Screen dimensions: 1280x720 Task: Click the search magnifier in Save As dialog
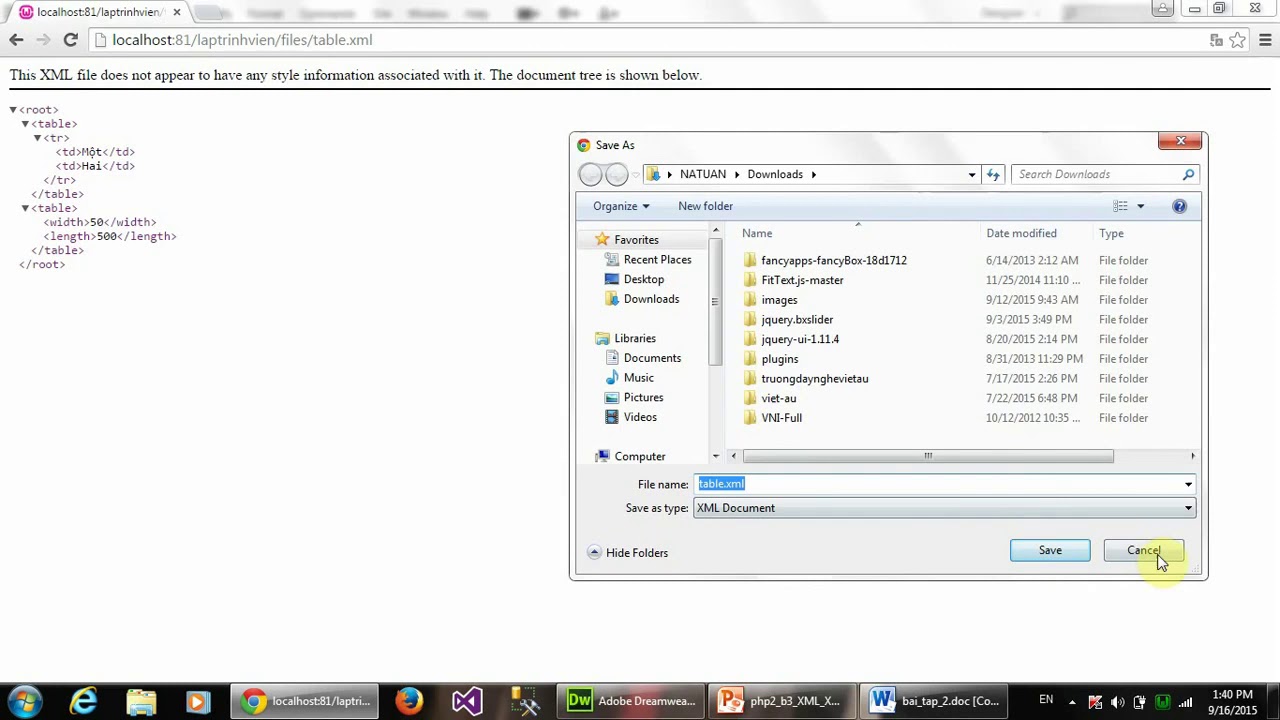(x=1188, y=174)
